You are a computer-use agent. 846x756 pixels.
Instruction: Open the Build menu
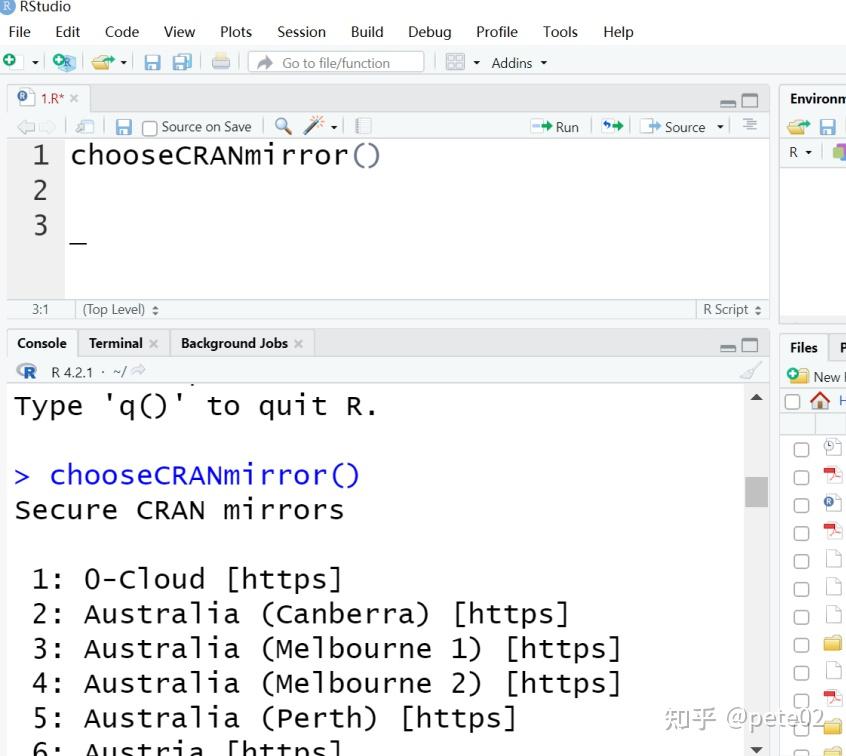367,32
